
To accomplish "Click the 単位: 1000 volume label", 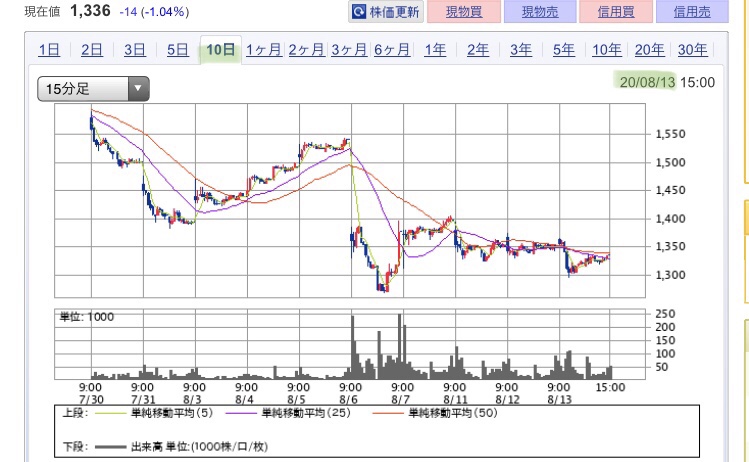I will tap(86, 317).
